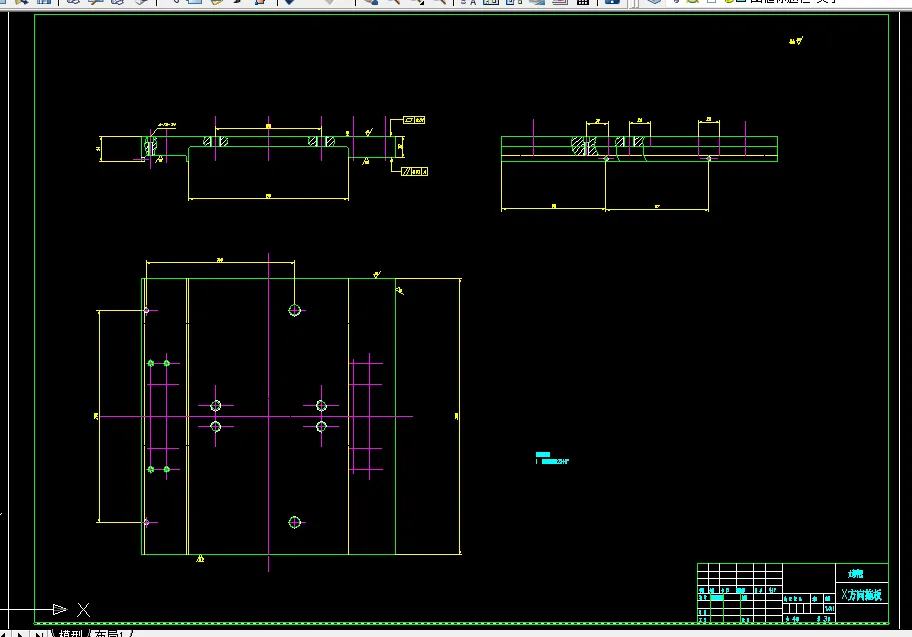The image size is (912, 637).
Task: Switch to the 布局1 layout tab
Action: (x=109, y=633)
